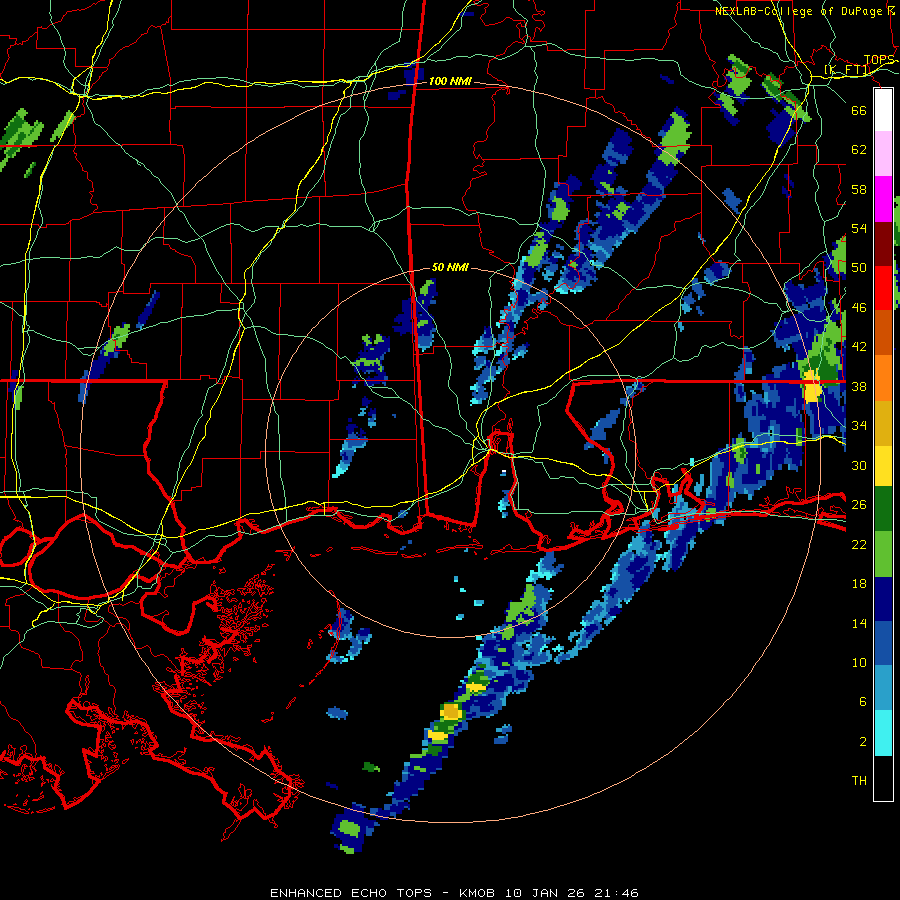Viewport: 900px width, 900px height.
Task: Click the white color swatch in the legend
Action: point(883,110)
